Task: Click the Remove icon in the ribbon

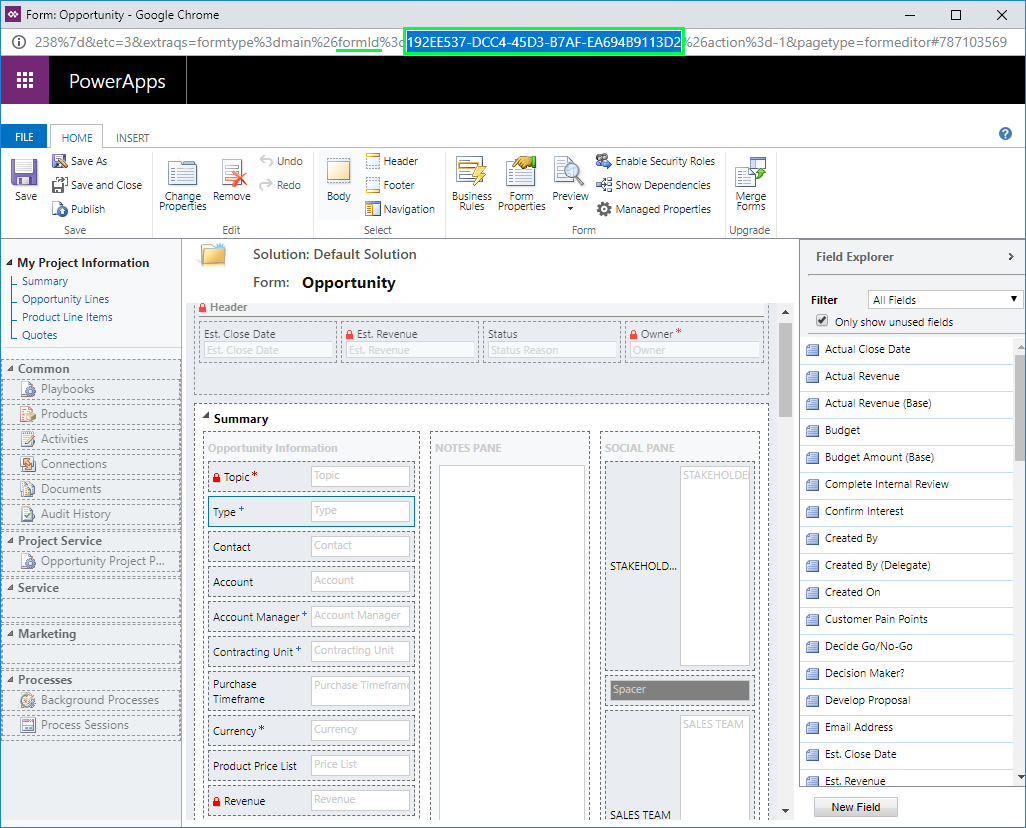Action: pos(231,176)
